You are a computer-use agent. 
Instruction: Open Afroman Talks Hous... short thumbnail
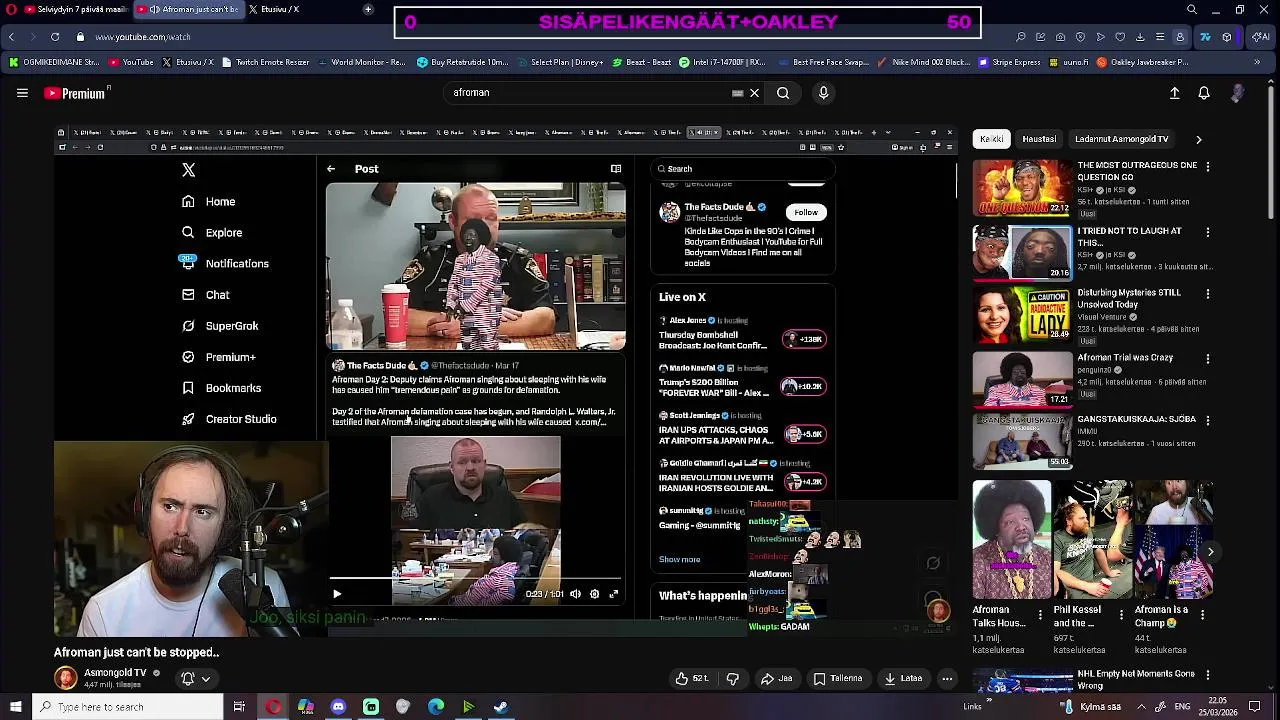[1012, 539]
